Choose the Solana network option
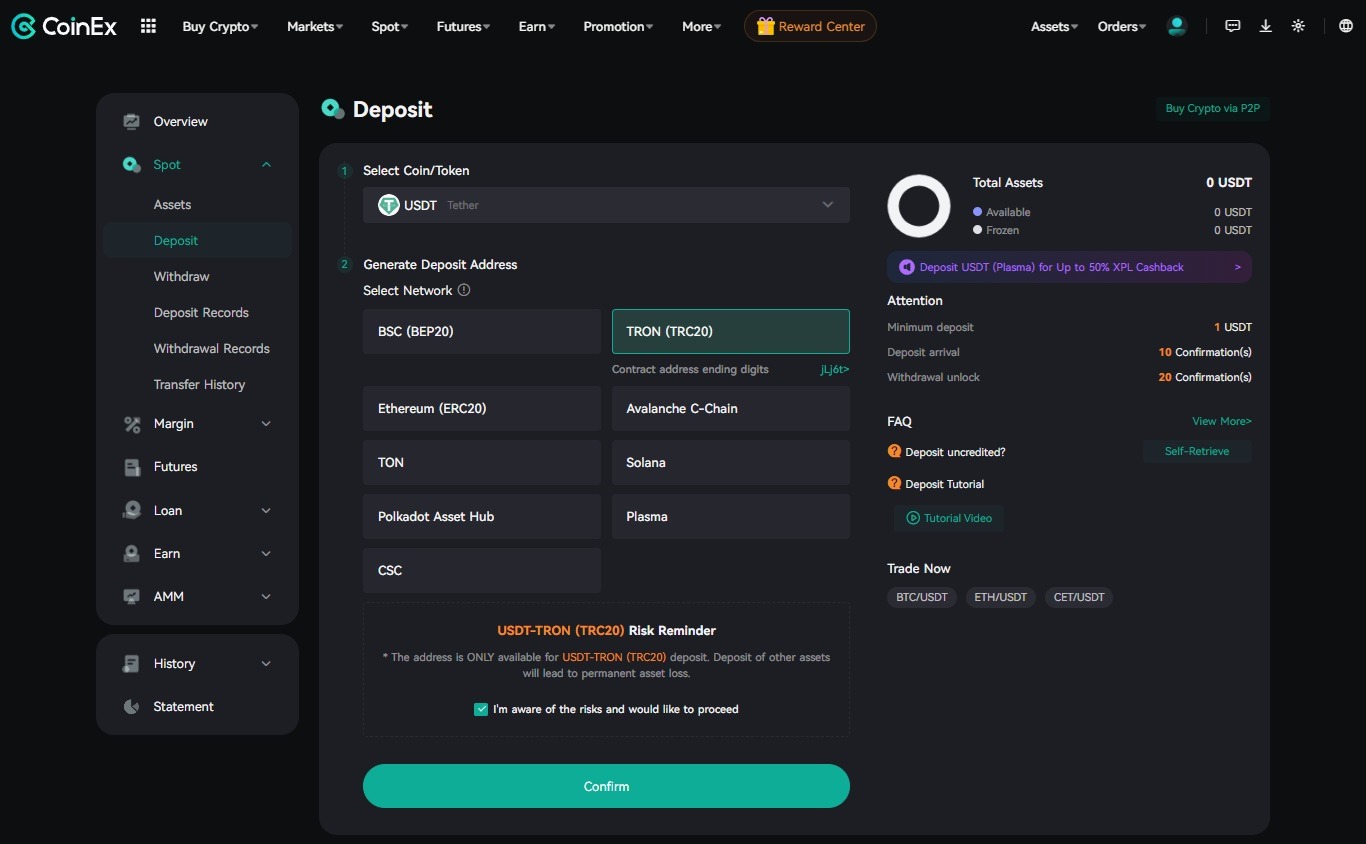This screenshot has height=844, width=1366. 730,463
